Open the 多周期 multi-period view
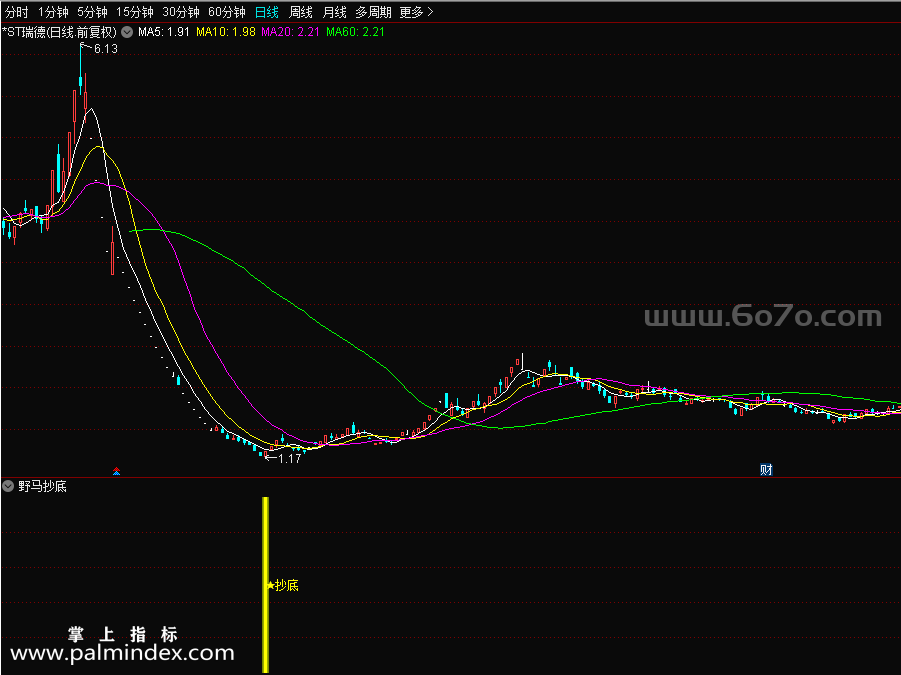 [373, 12]
